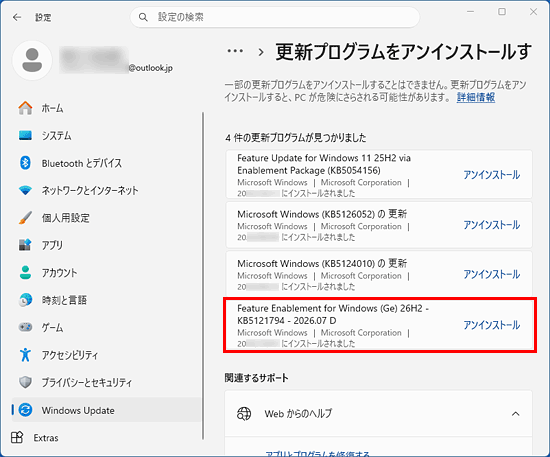Viewport: 550px width, 457px height.
Task: Click the アプリ apps icon
Action: (x=25, y=245)
